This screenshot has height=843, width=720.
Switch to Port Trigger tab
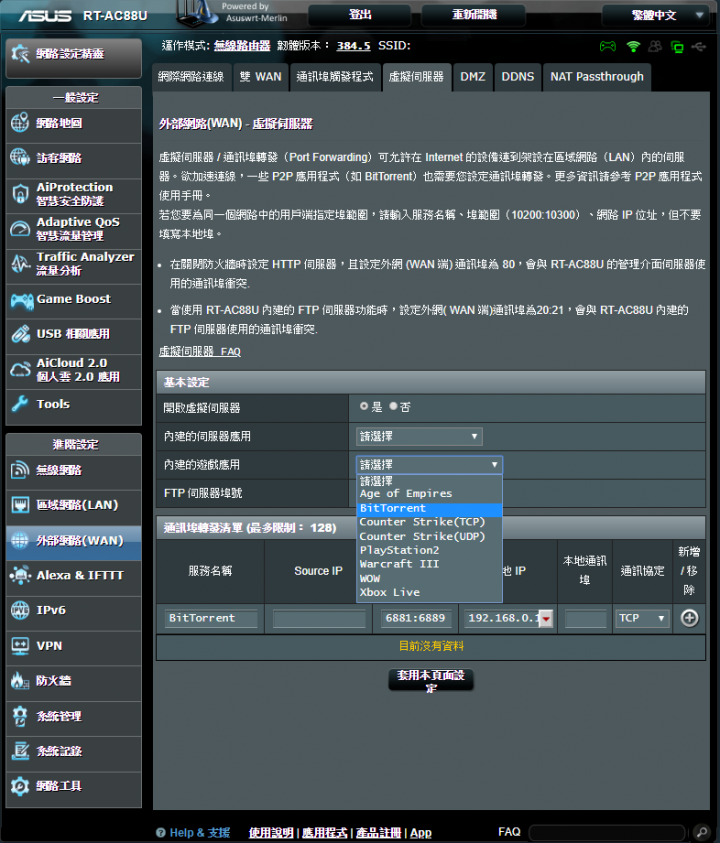[x=335, y=77]
